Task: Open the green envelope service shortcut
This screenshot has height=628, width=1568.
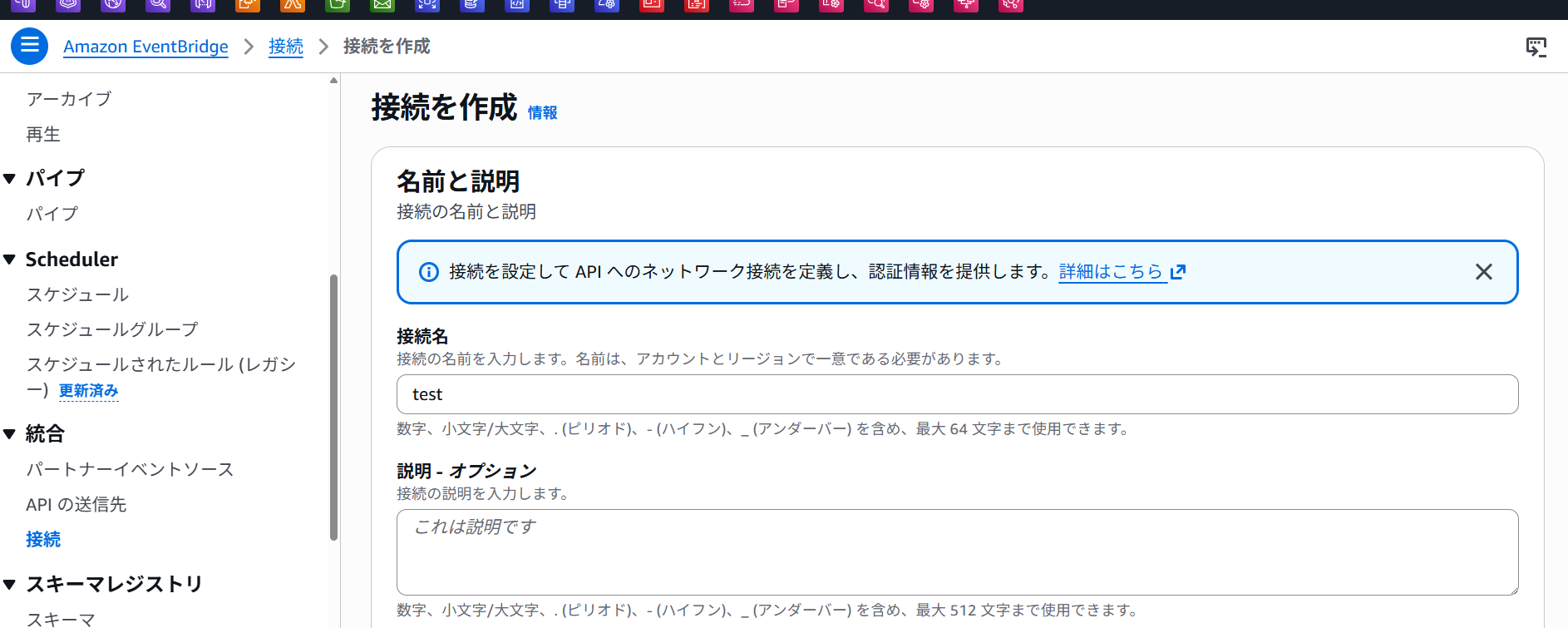Action: click(382, 4)
